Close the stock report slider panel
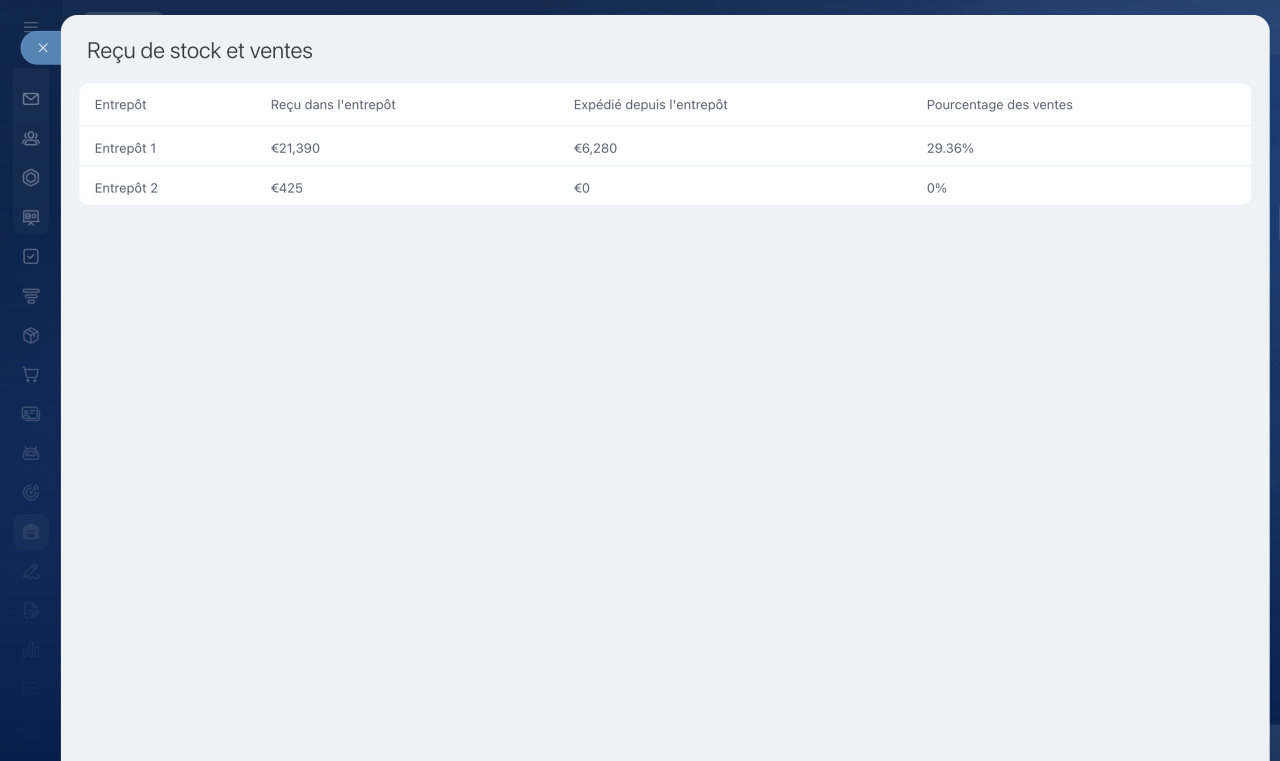The width and height of the screenshot is (1280, 761). point(42,48)
